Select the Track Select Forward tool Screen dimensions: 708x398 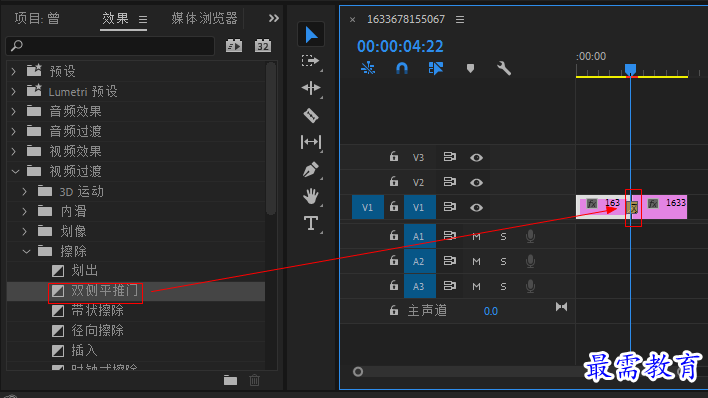tap(311, 61)
